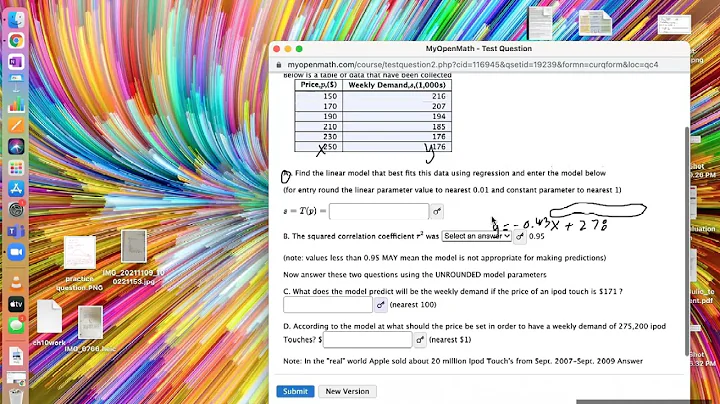Click the page's vertical scrollbar

pyautogui.click(x=687, y=239)
